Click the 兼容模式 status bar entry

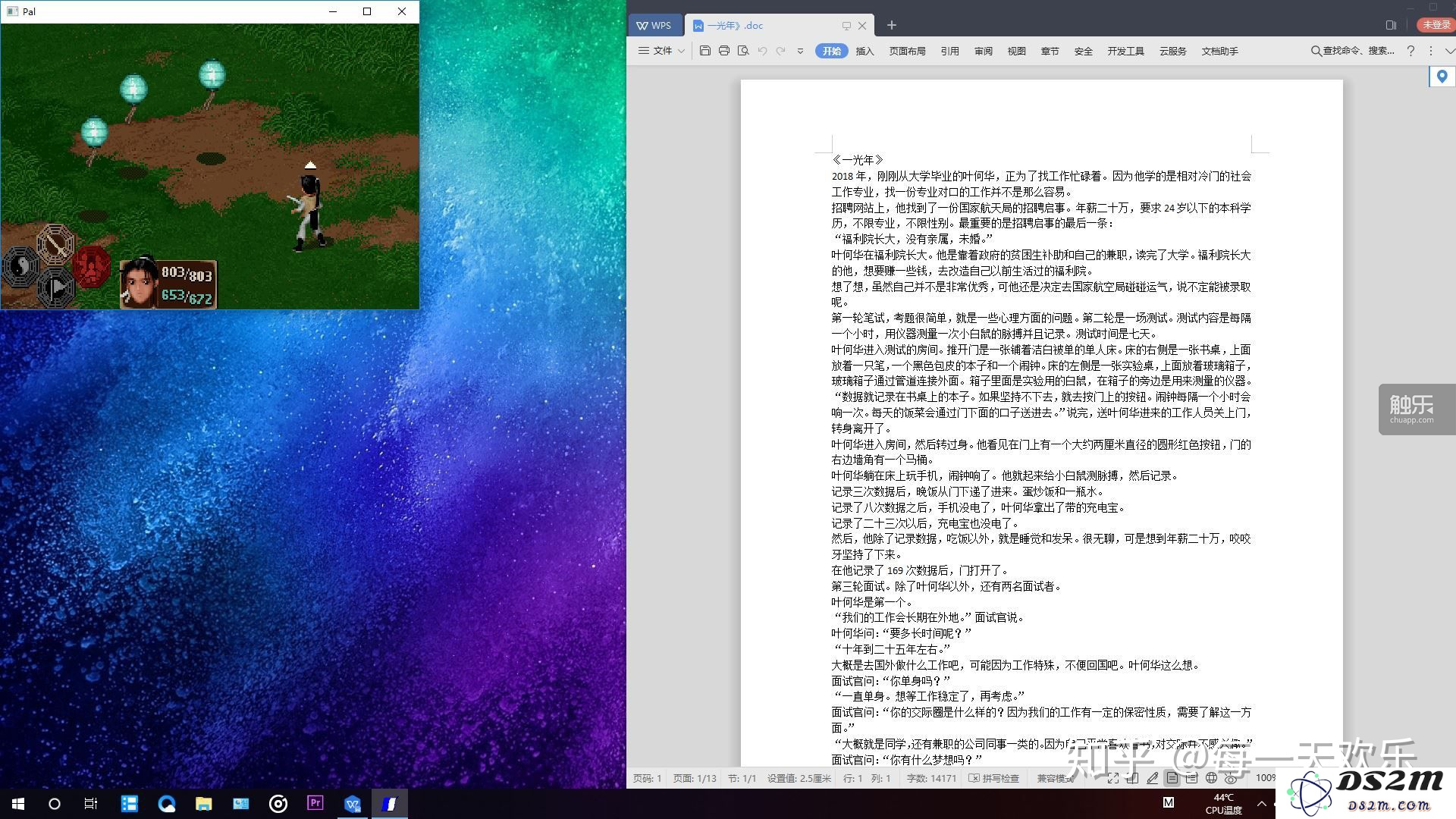pos(1056,778)
